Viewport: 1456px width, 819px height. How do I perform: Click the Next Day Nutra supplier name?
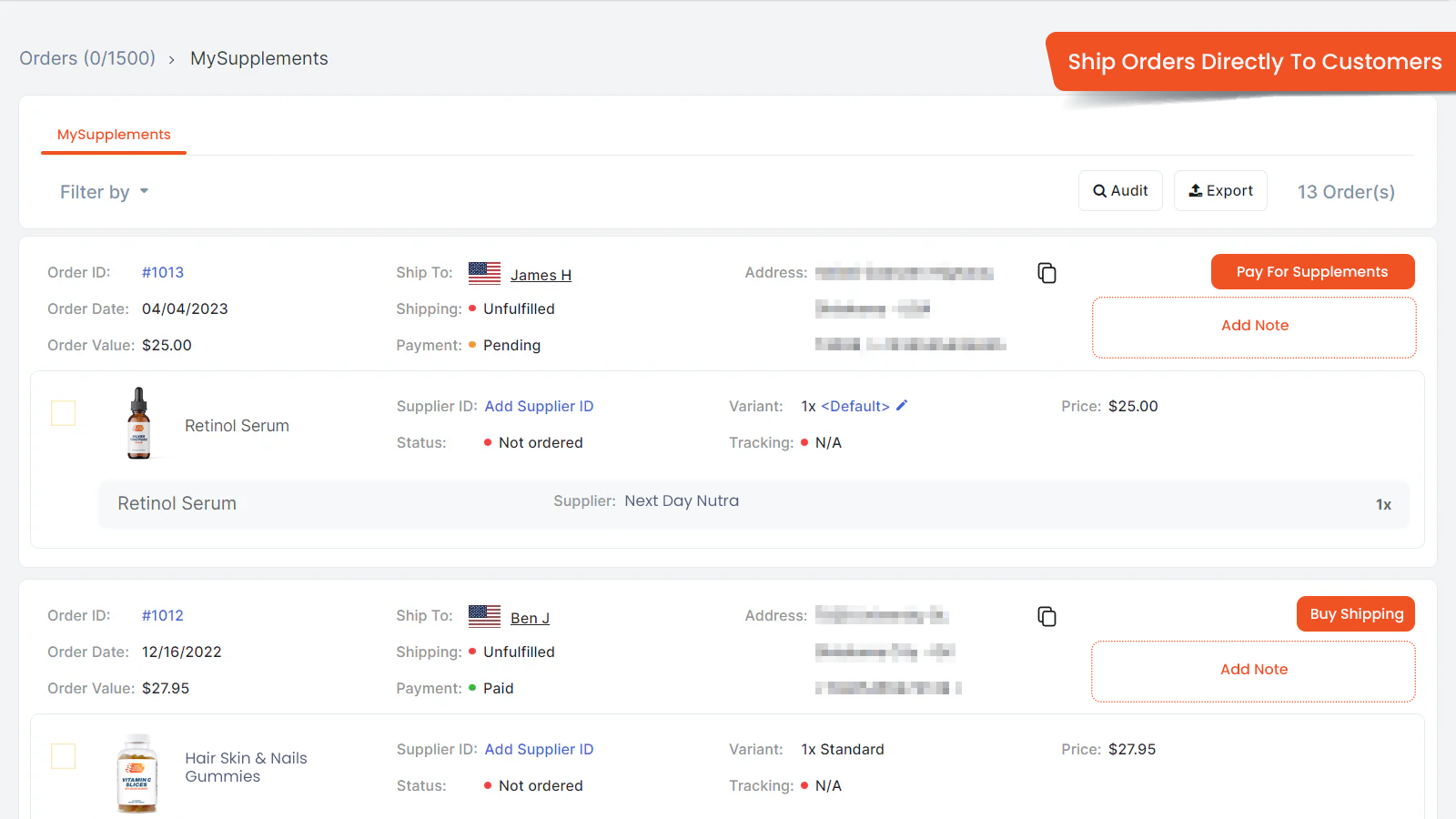click(x=682, y=500)
